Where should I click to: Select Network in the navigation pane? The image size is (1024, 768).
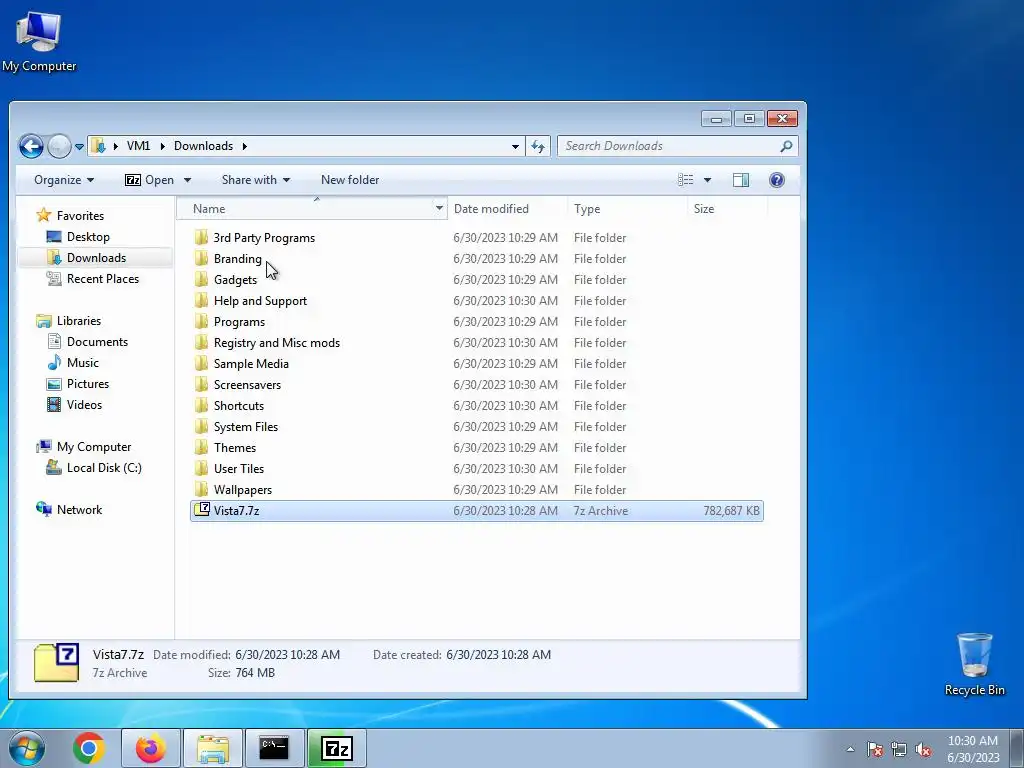click(x=69, y=509)
